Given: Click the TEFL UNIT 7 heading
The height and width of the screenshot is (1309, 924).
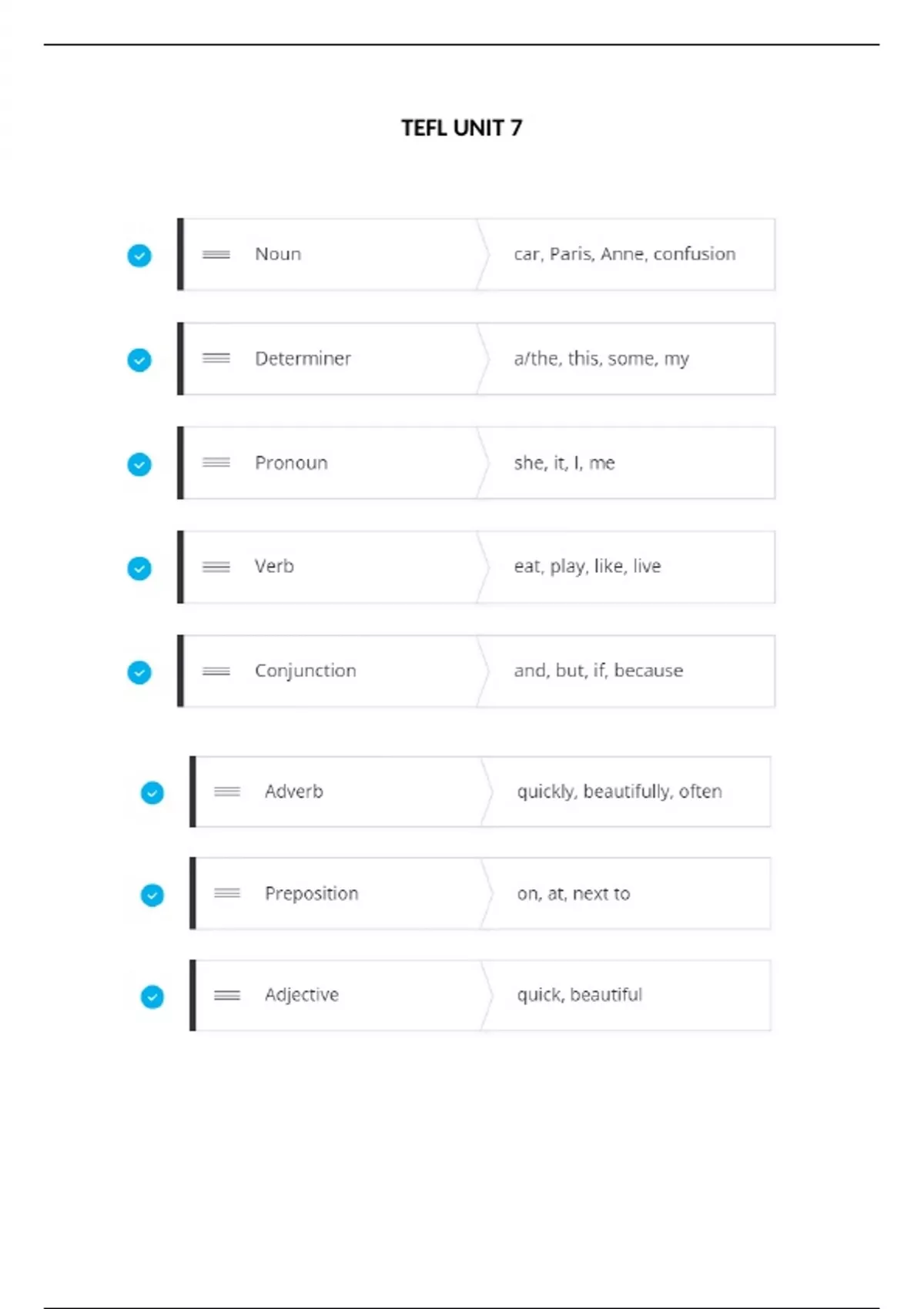Looking at the screenshot, I should point(461,128).
